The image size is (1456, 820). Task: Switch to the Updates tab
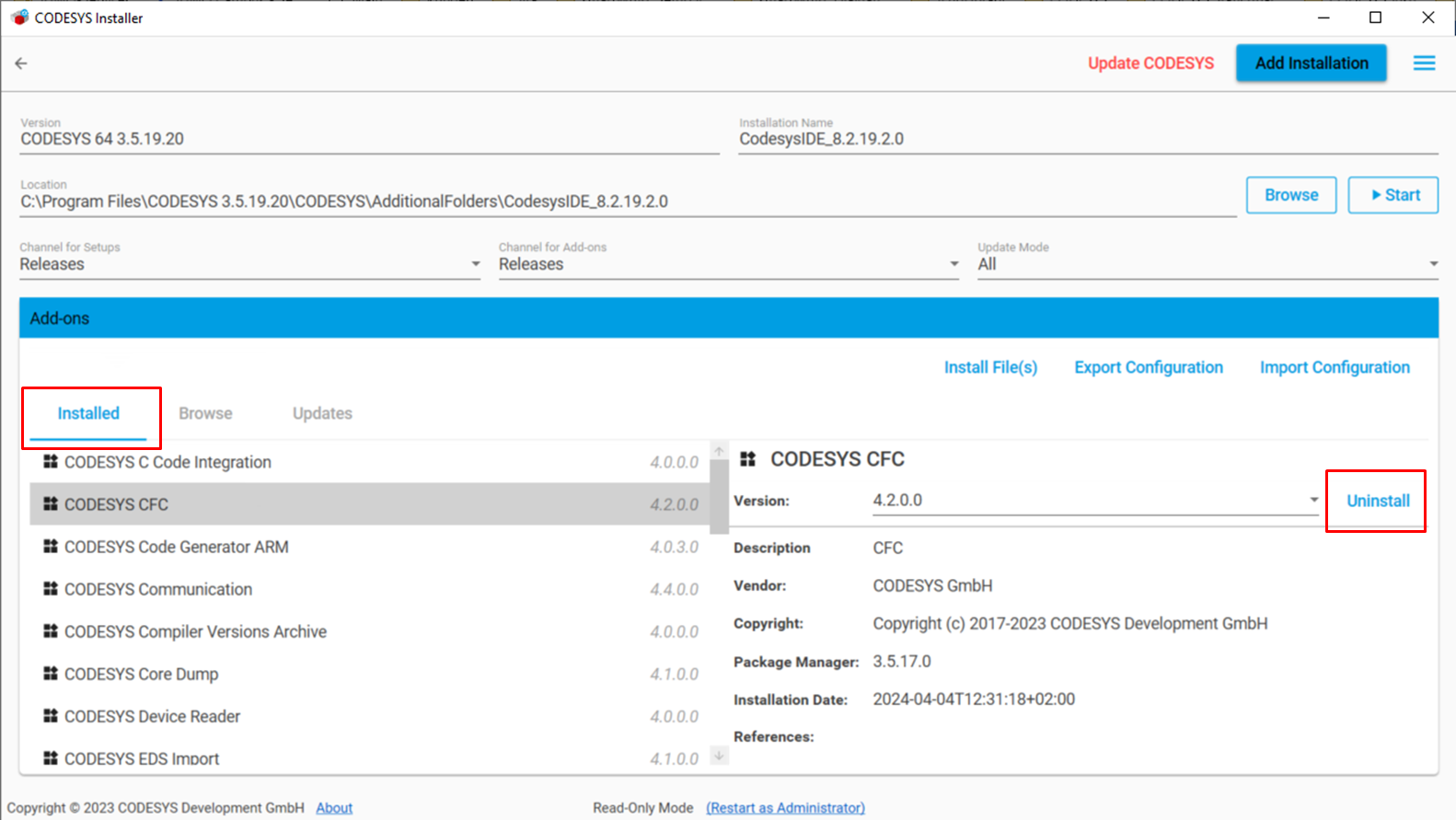pyautogui.click(x=322, y=413)
